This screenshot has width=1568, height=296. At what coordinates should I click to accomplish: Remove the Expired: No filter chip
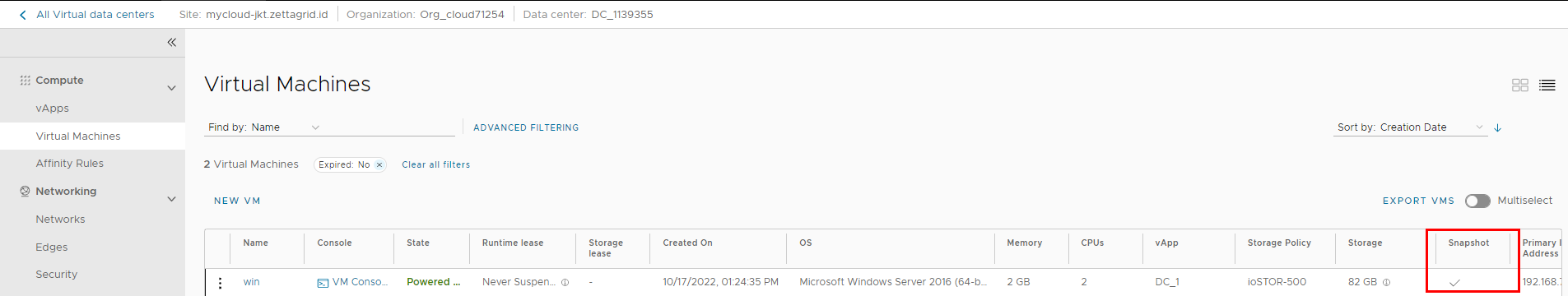pos(379,164)
